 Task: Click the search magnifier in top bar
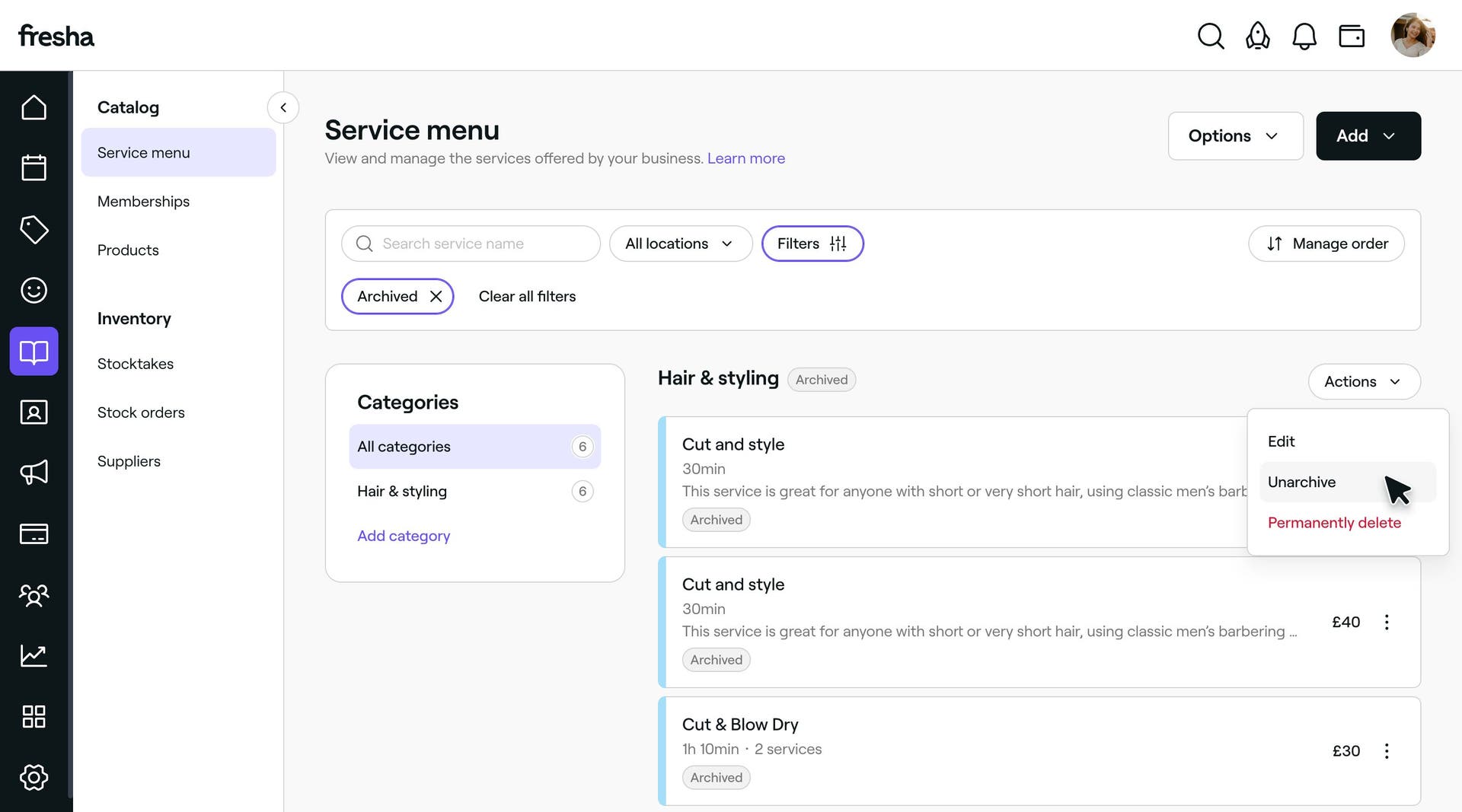pyautogui.click(x=1211, y=36)
